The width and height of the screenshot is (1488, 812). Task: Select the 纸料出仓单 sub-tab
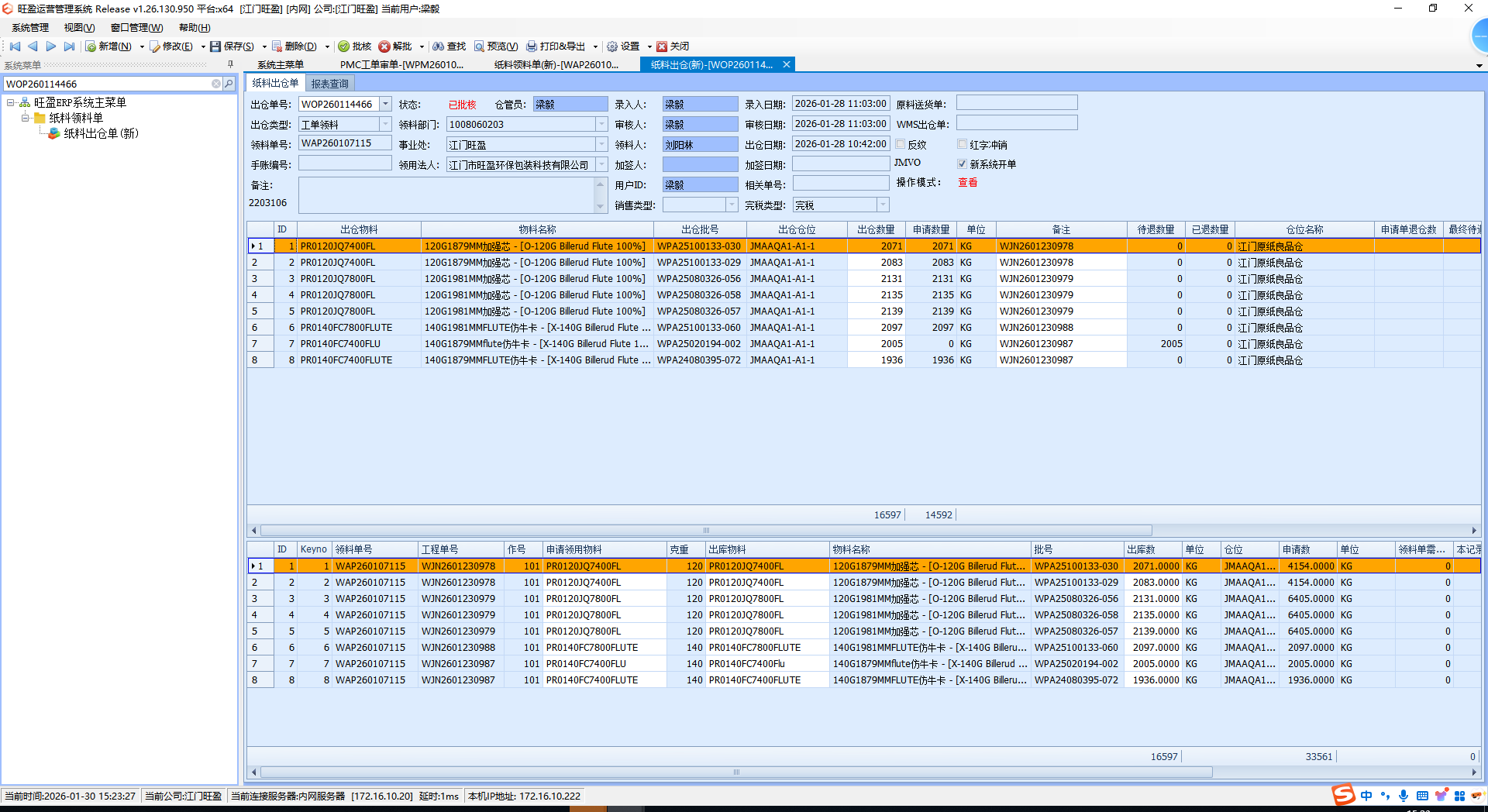[275, 83]
